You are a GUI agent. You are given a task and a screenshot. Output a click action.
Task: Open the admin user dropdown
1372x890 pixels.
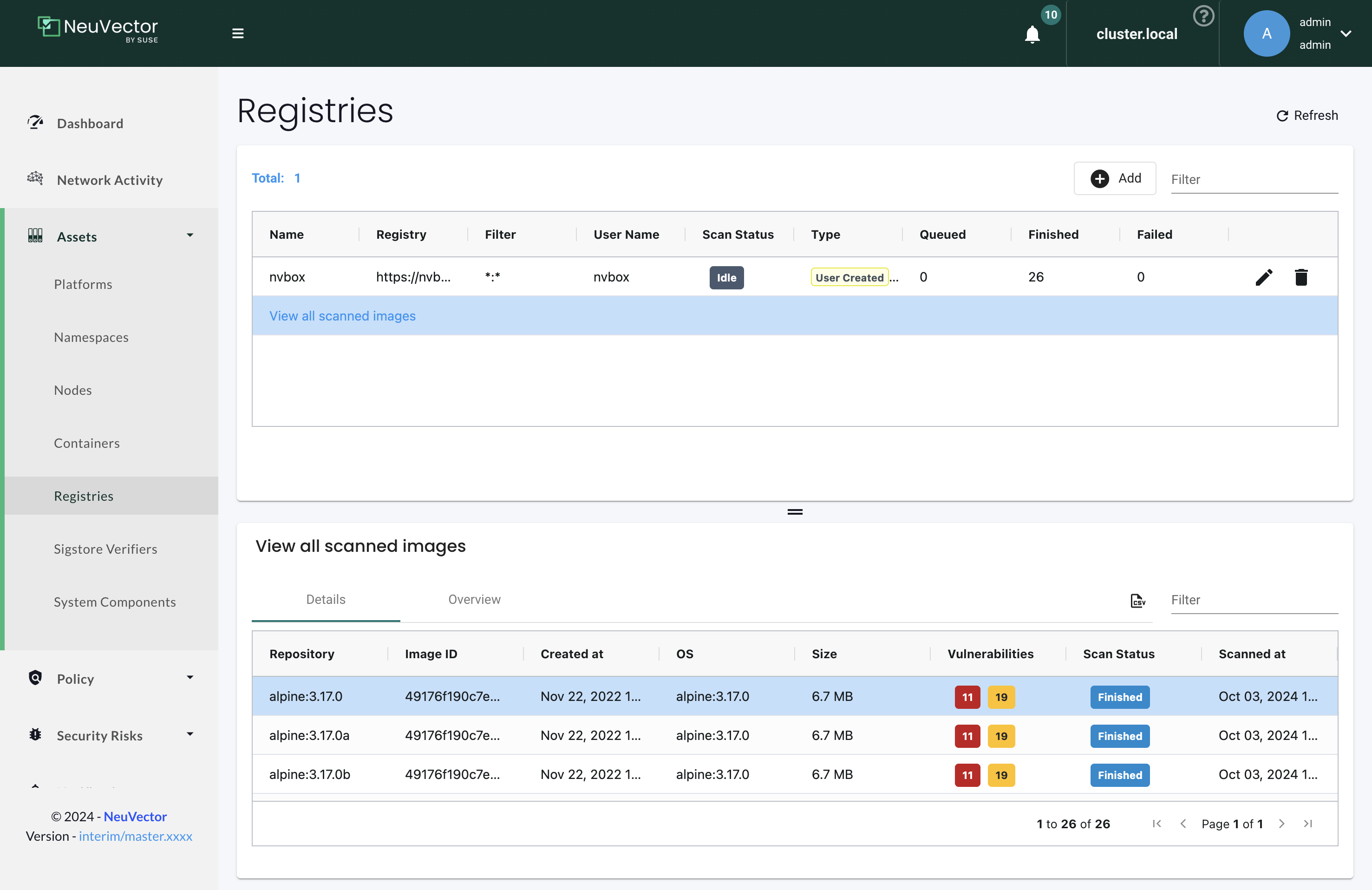(1346, 33)
